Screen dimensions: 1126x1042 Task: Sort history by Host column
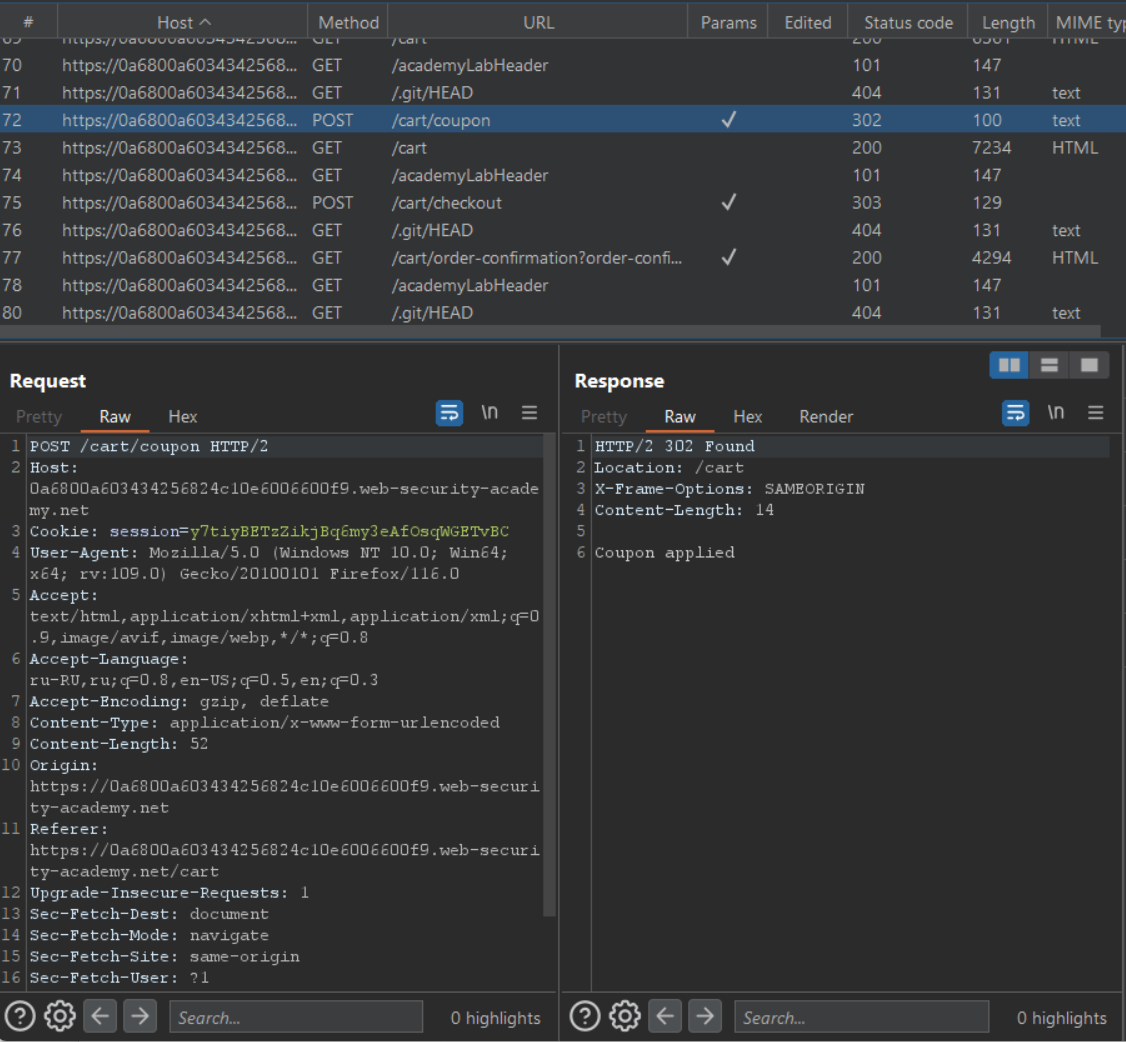coord(184,22)
